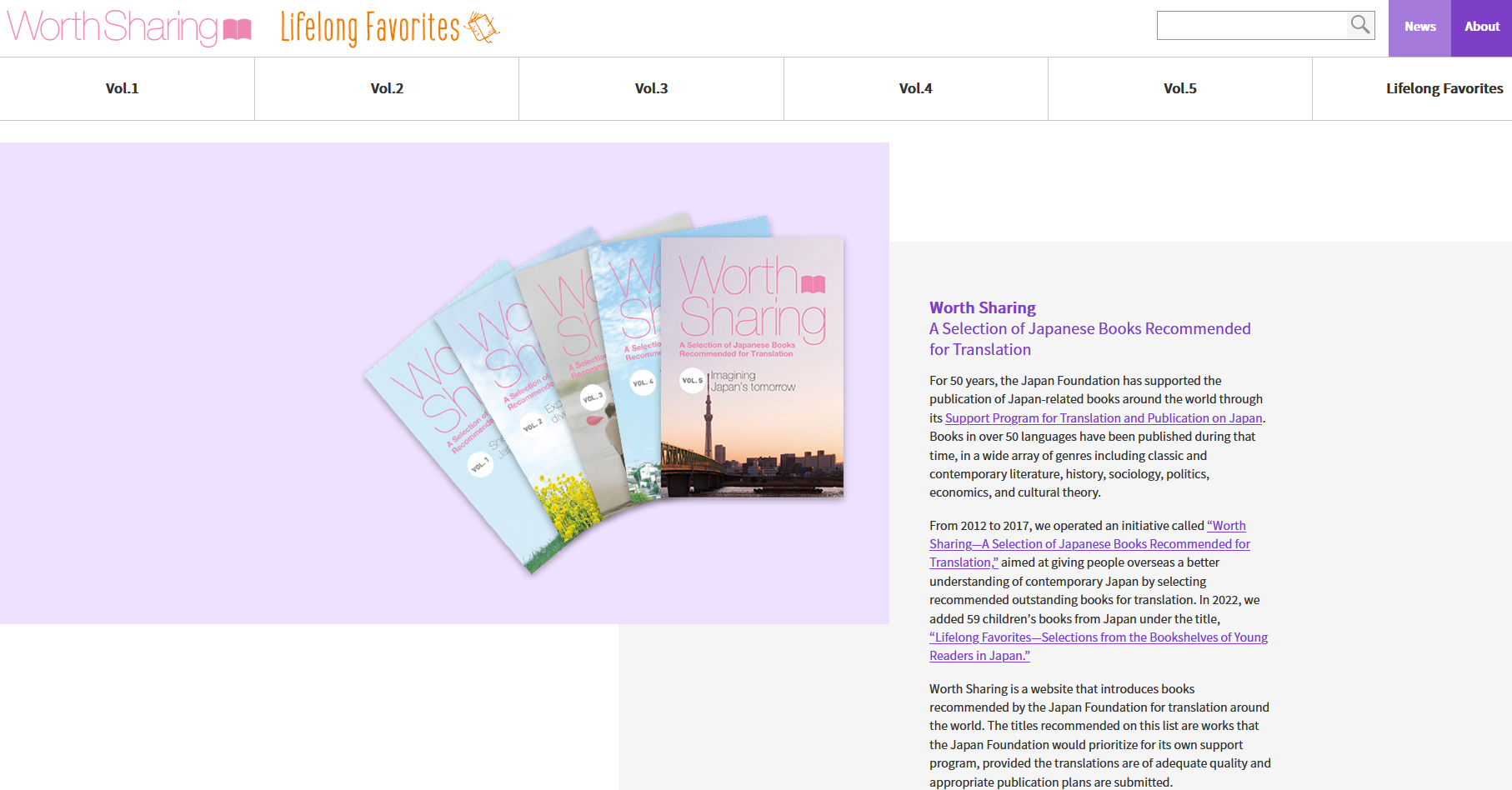Viewport: 1512px width, 790px height.
Task: Open the Lifelong Favorites nav item
Action: pyautogui.click(x=1444, y=88)
